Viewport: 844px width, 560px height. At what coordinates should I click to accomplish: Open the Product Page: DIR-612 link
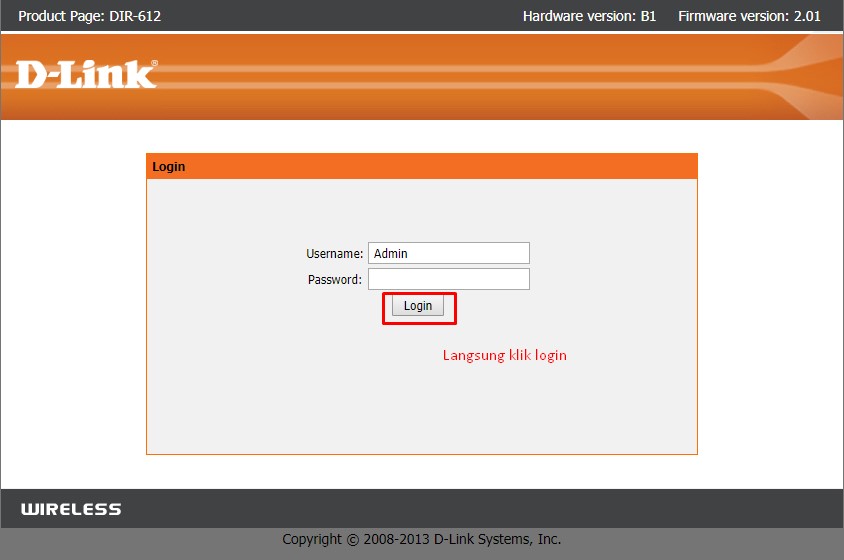click(89, 16)
